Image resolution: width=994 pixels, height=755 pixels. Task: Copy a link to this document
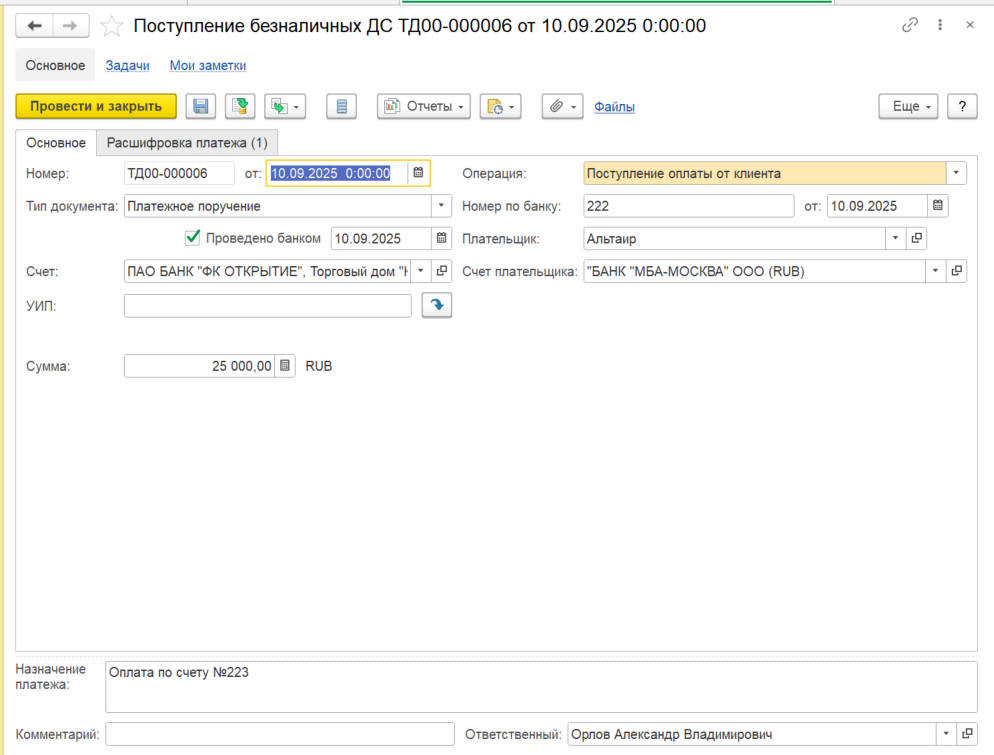(910, 25)
